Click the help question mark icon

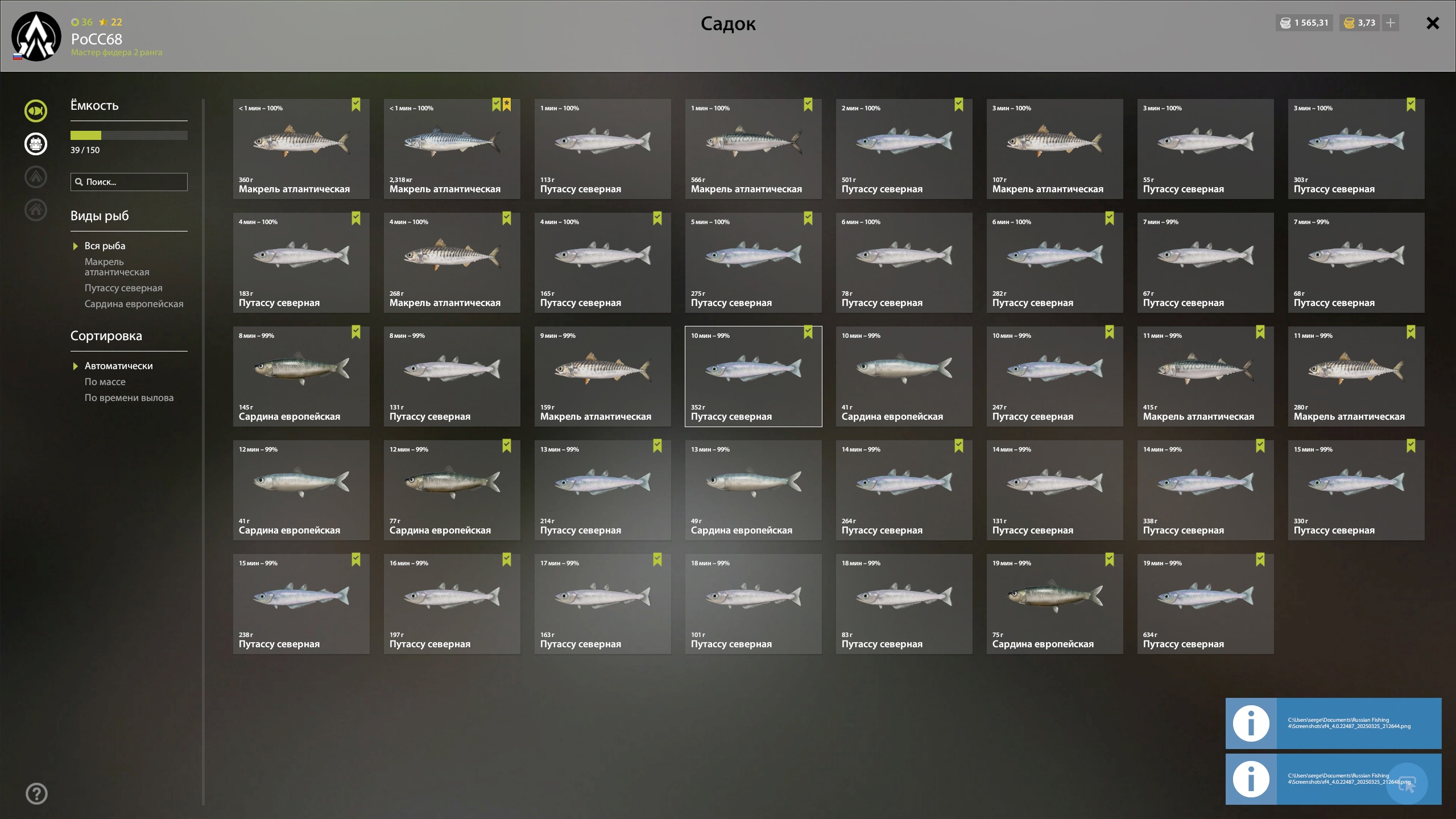click(x=36, y=793)
